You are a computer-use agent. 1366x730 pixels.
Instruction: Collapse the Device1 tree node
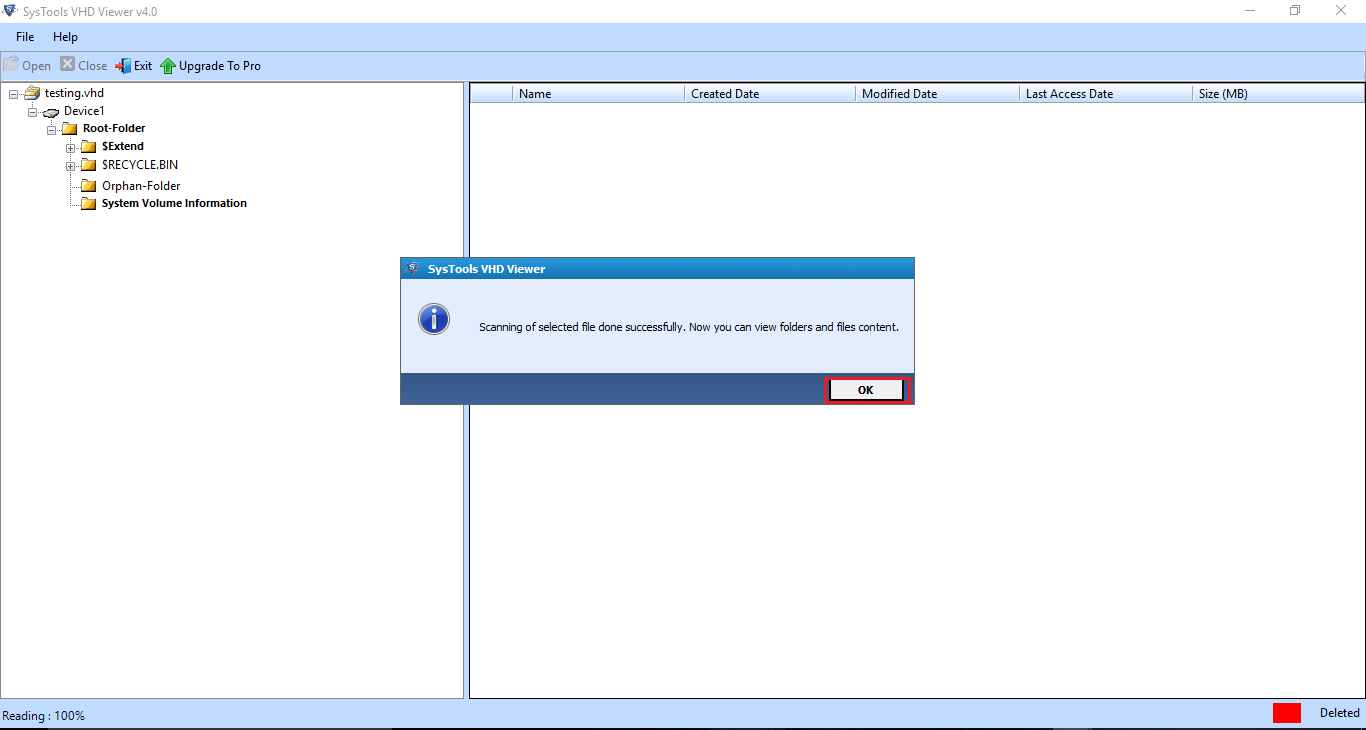tap(33, 112)
